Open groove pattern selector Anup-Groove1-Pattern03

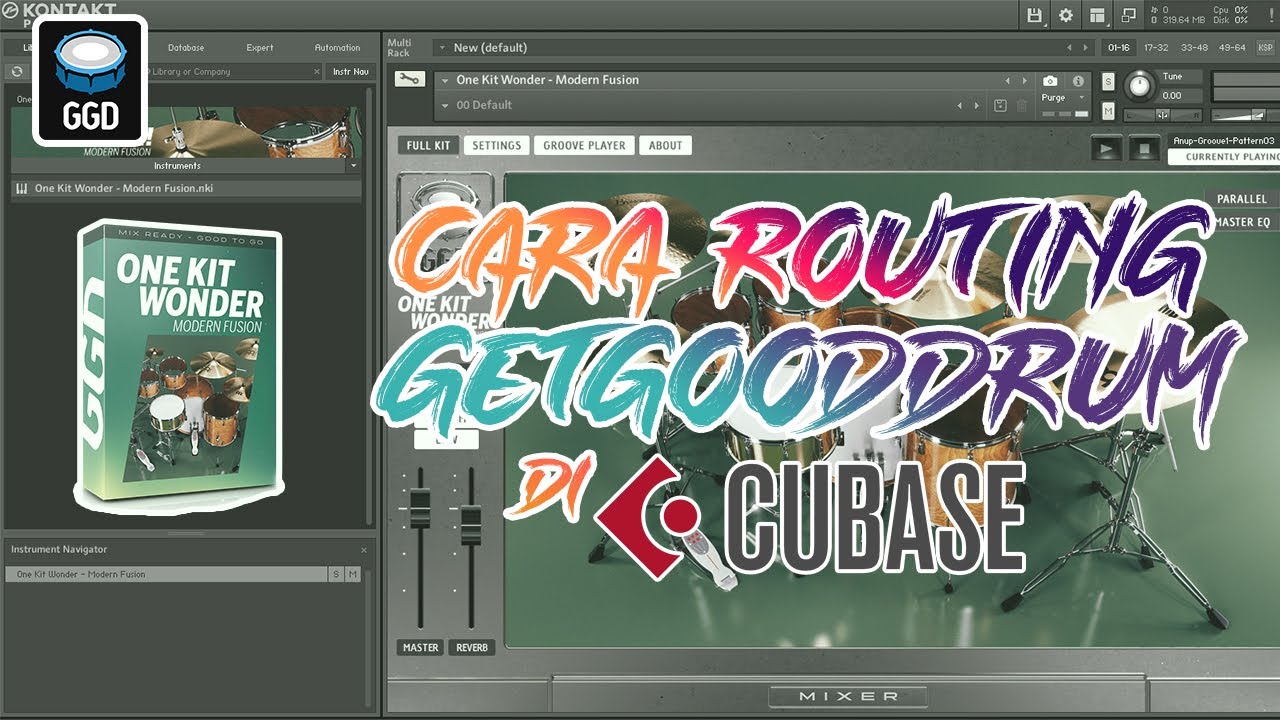(x=1223, y=141)
